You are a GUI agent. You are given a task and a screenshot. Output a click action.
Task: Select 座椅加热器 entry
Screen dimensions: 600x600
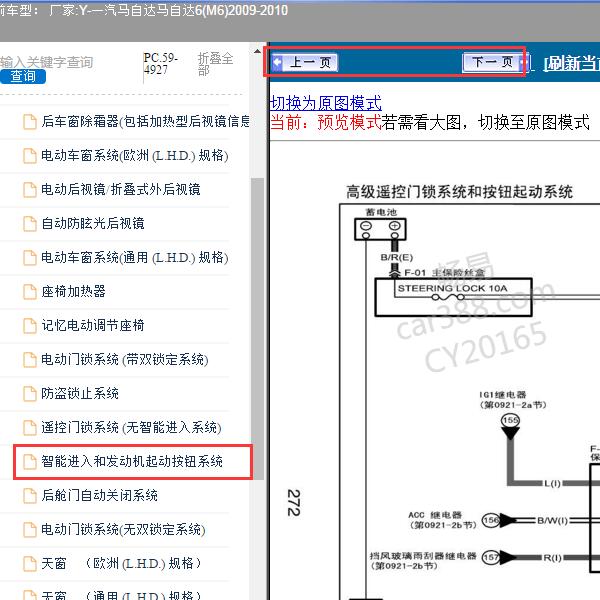(x=73, y=292)
